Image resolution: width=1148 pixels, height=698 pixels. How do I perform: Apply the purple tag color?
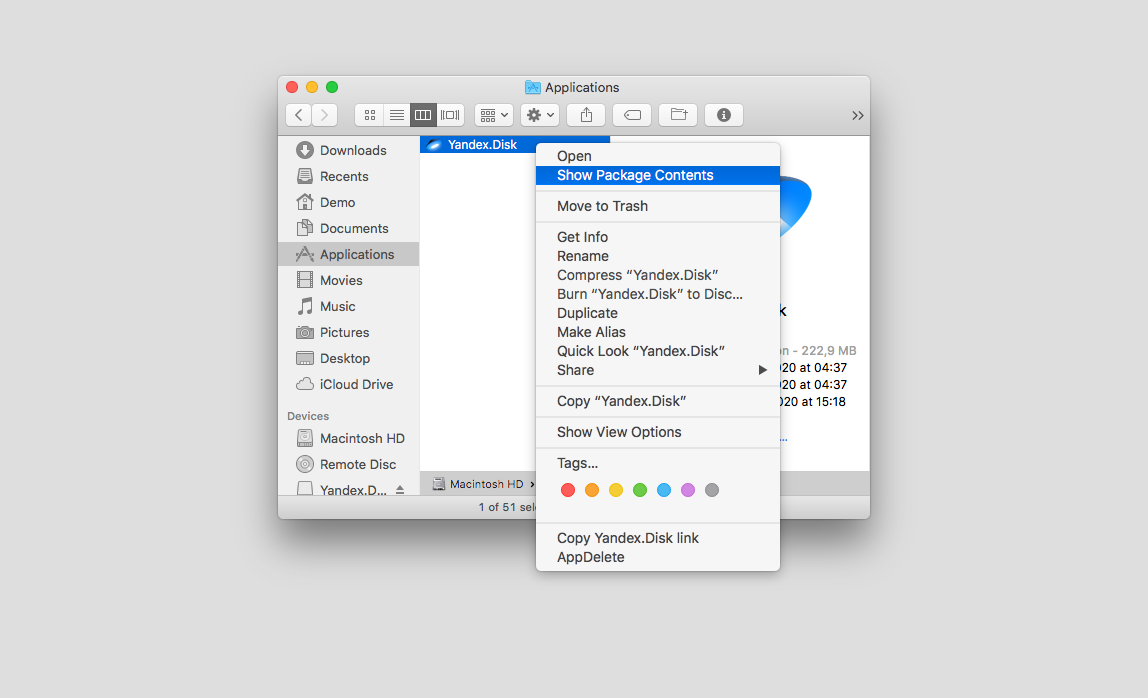point(688,490)
